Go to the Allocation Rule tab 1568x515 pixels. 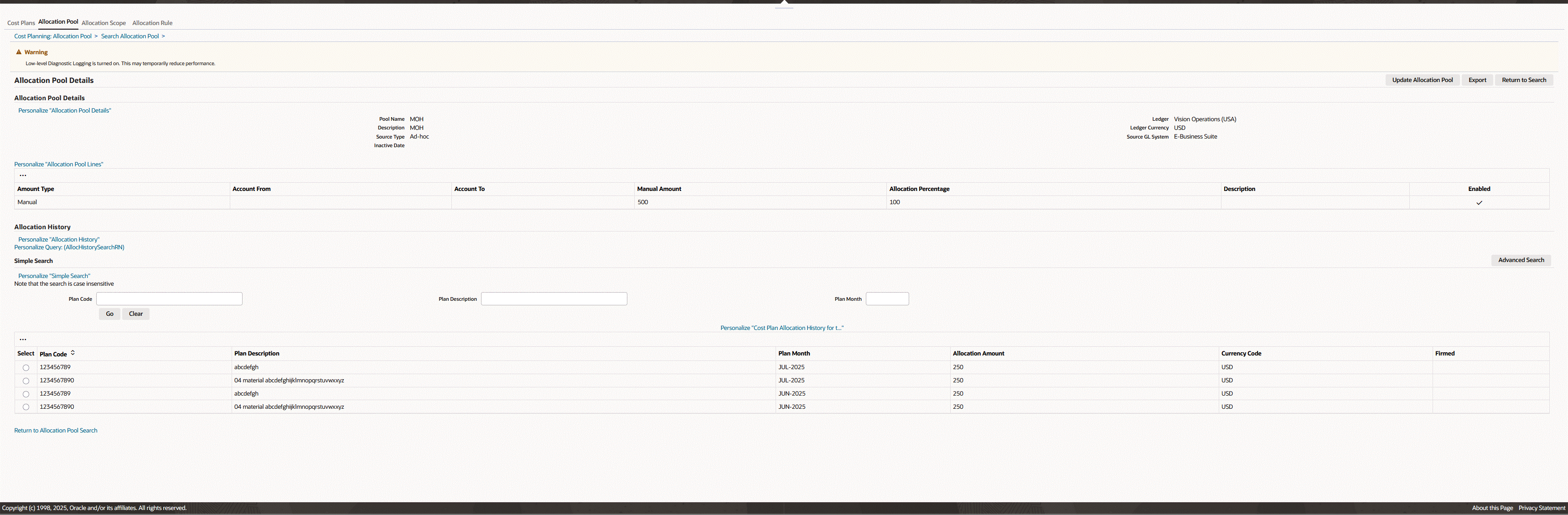(152, 23)
